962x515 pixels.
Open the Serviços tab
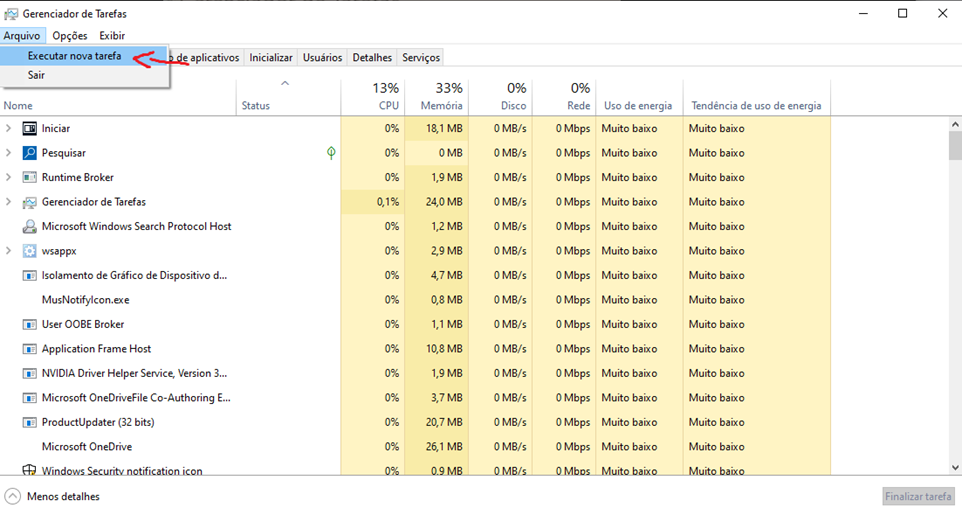click(421, 58)
